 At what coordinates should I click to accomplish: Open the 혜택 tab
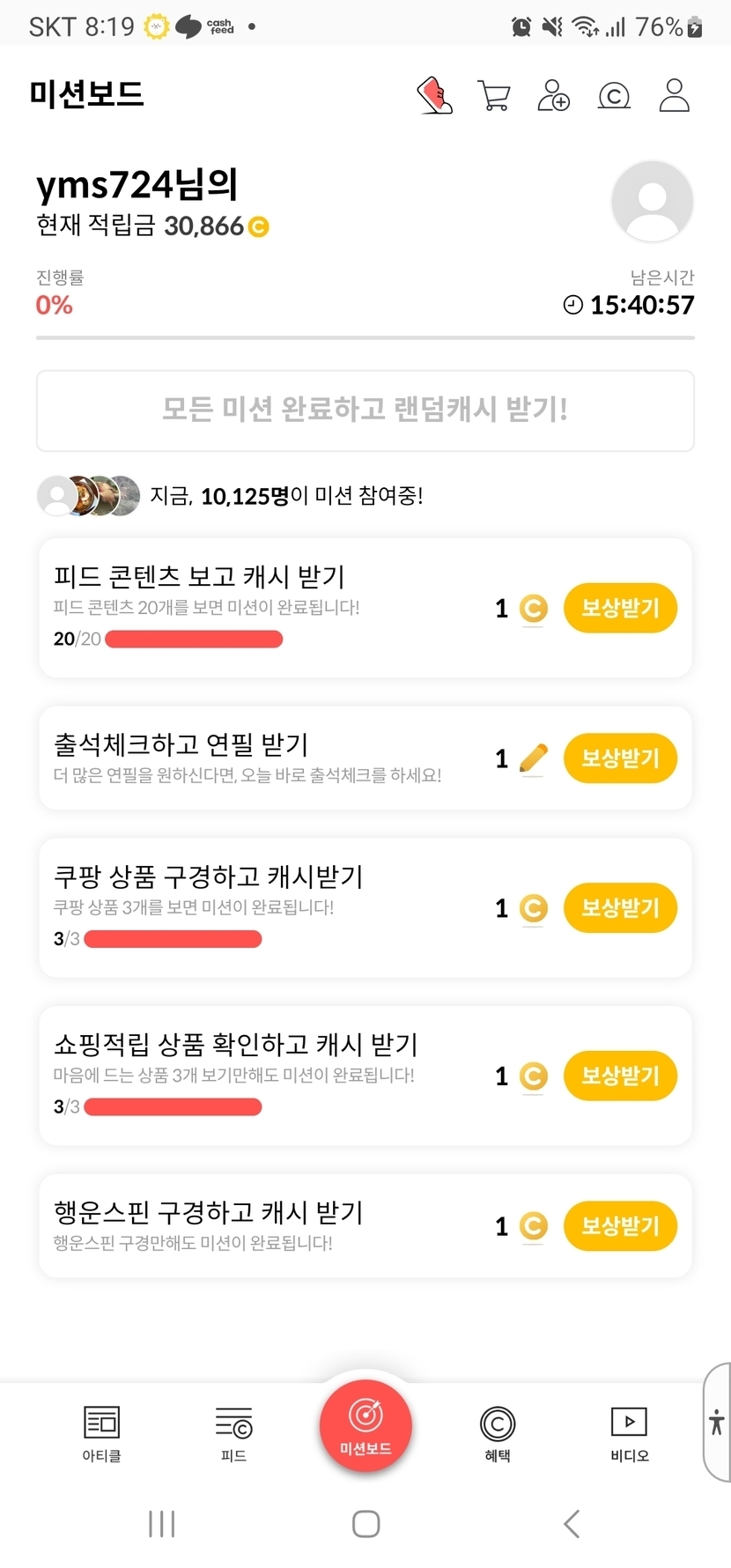click(498, 1434)
